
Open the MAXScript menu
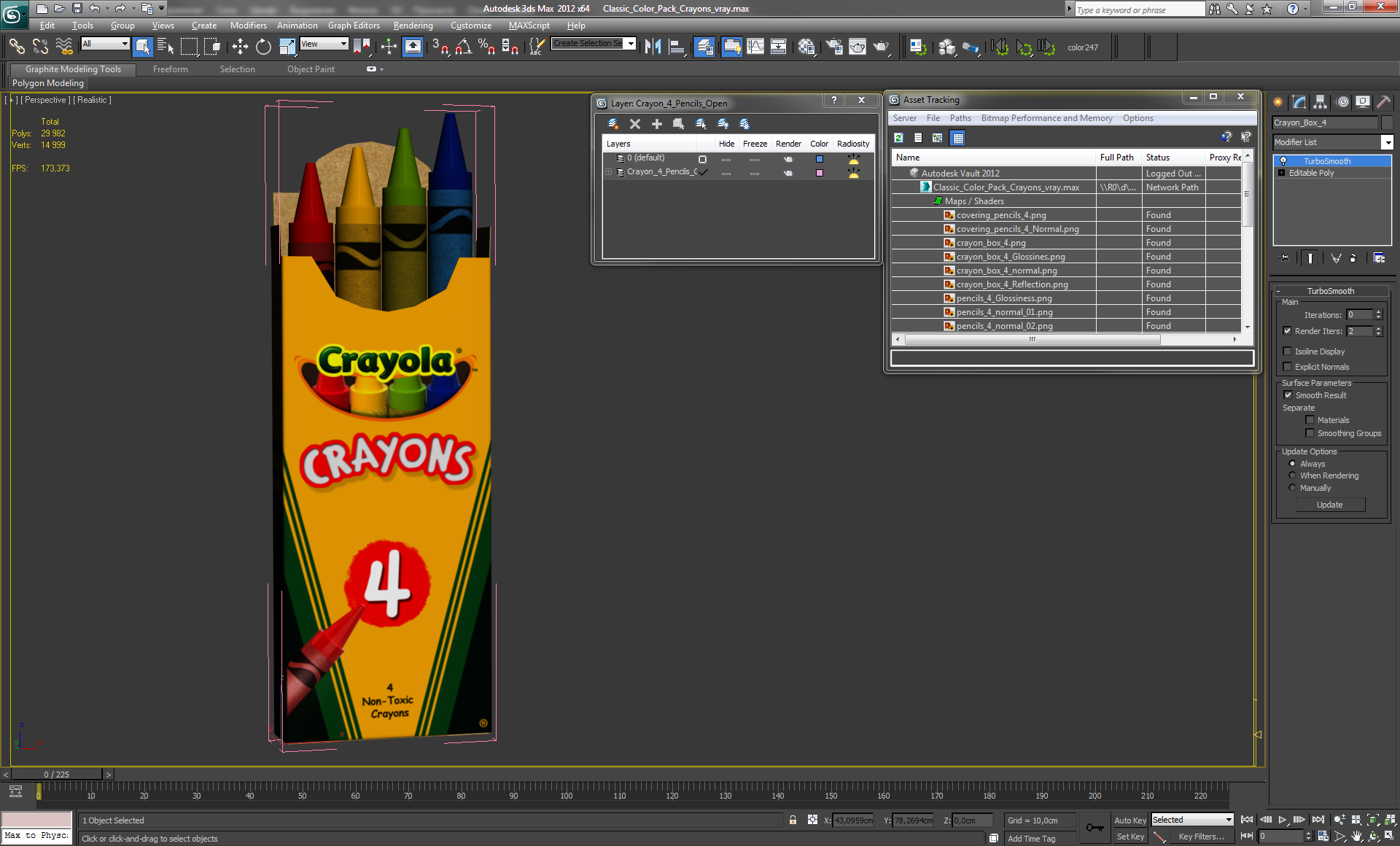click(529, 26)
